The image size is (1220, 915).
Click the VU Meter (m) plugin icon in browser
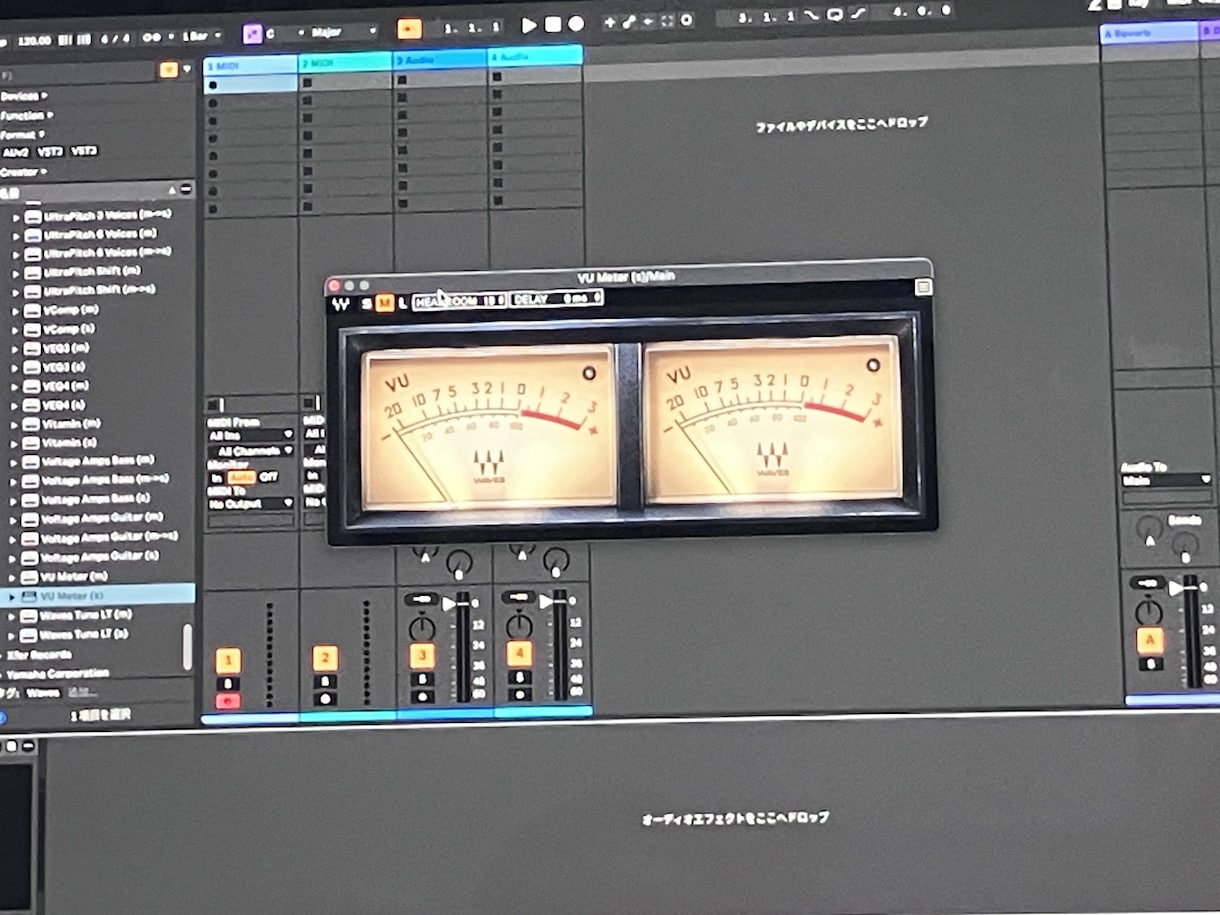(x=30, y=577)
